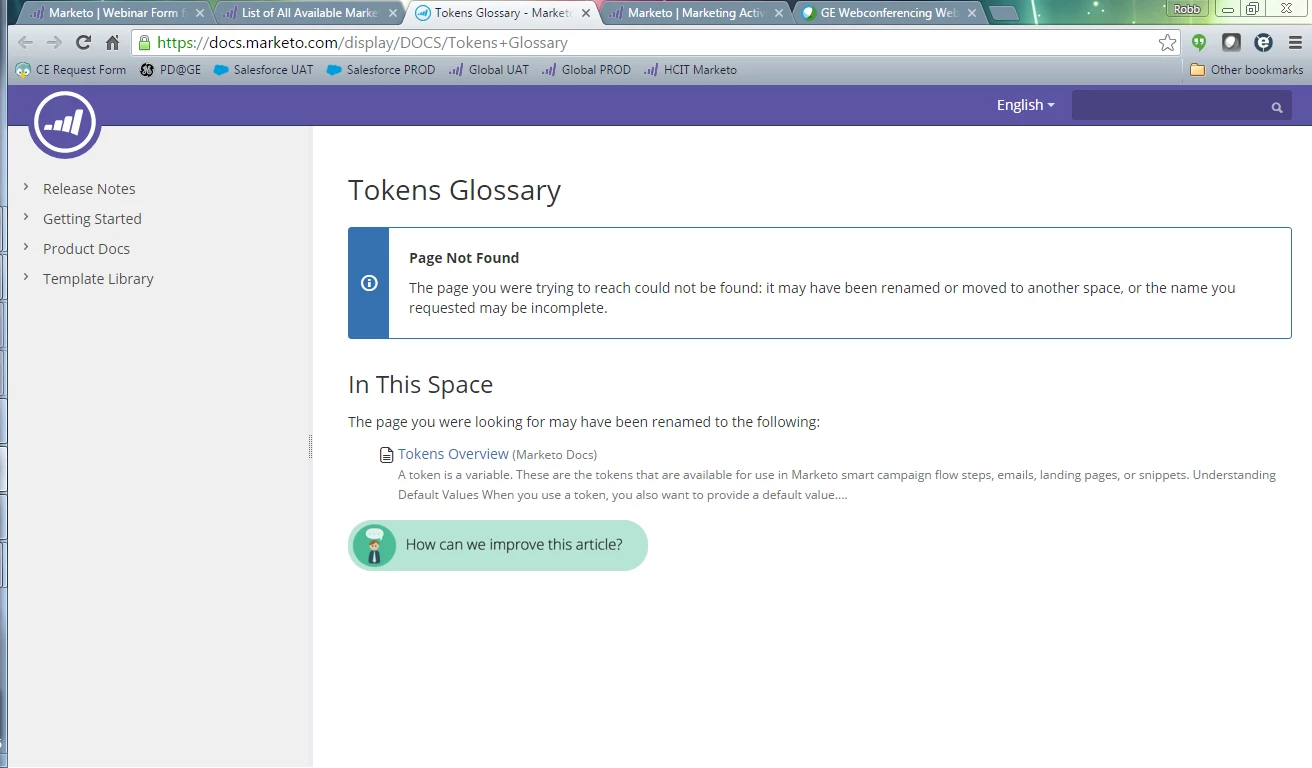1312x768 pixels.
Task: Go to the browser home icon
Action: 113,43
